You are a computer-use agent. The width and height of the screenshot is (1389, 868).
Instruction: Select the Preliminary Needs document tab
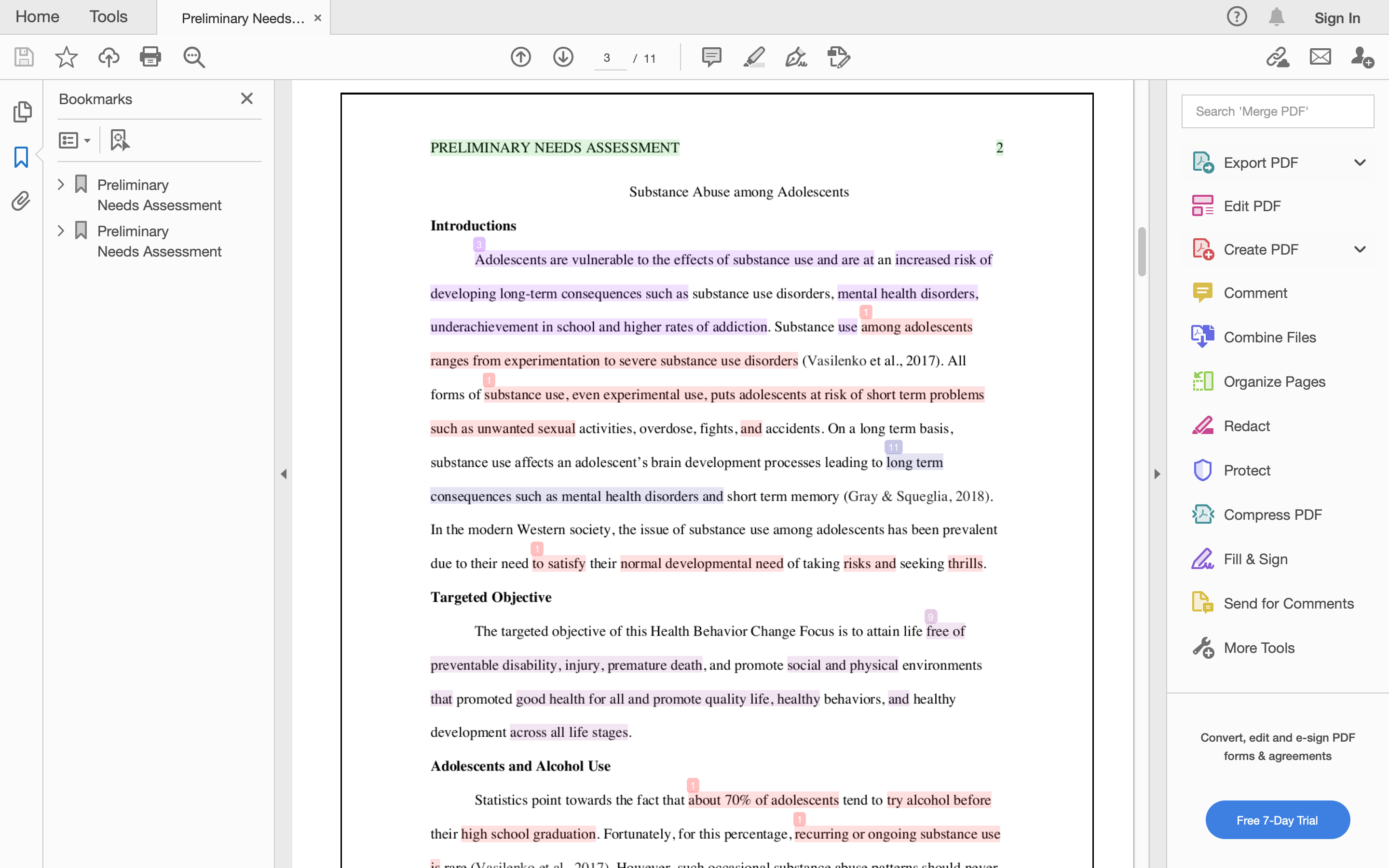[243, 18]
